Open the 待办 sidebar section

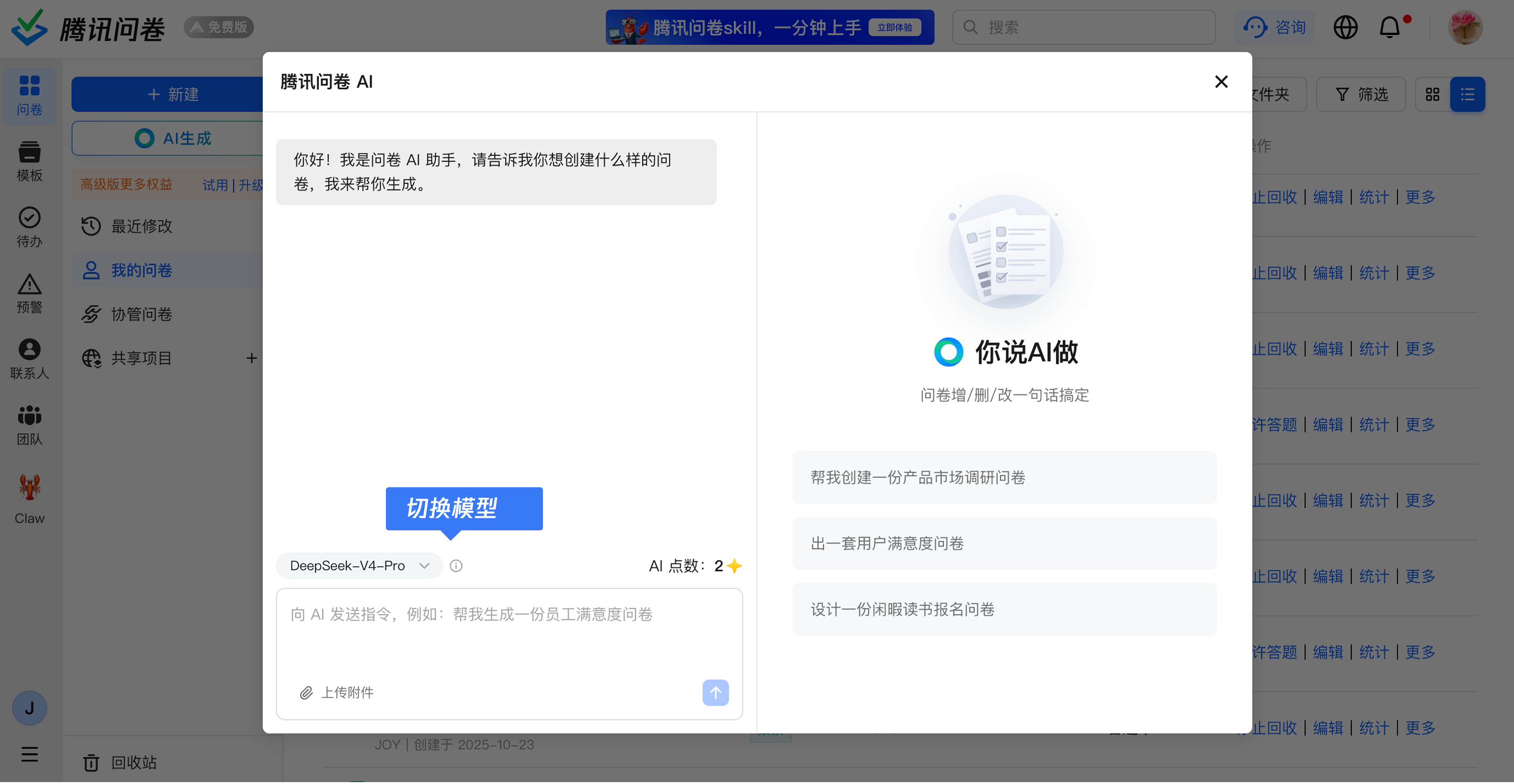click(x=29, y=227)
